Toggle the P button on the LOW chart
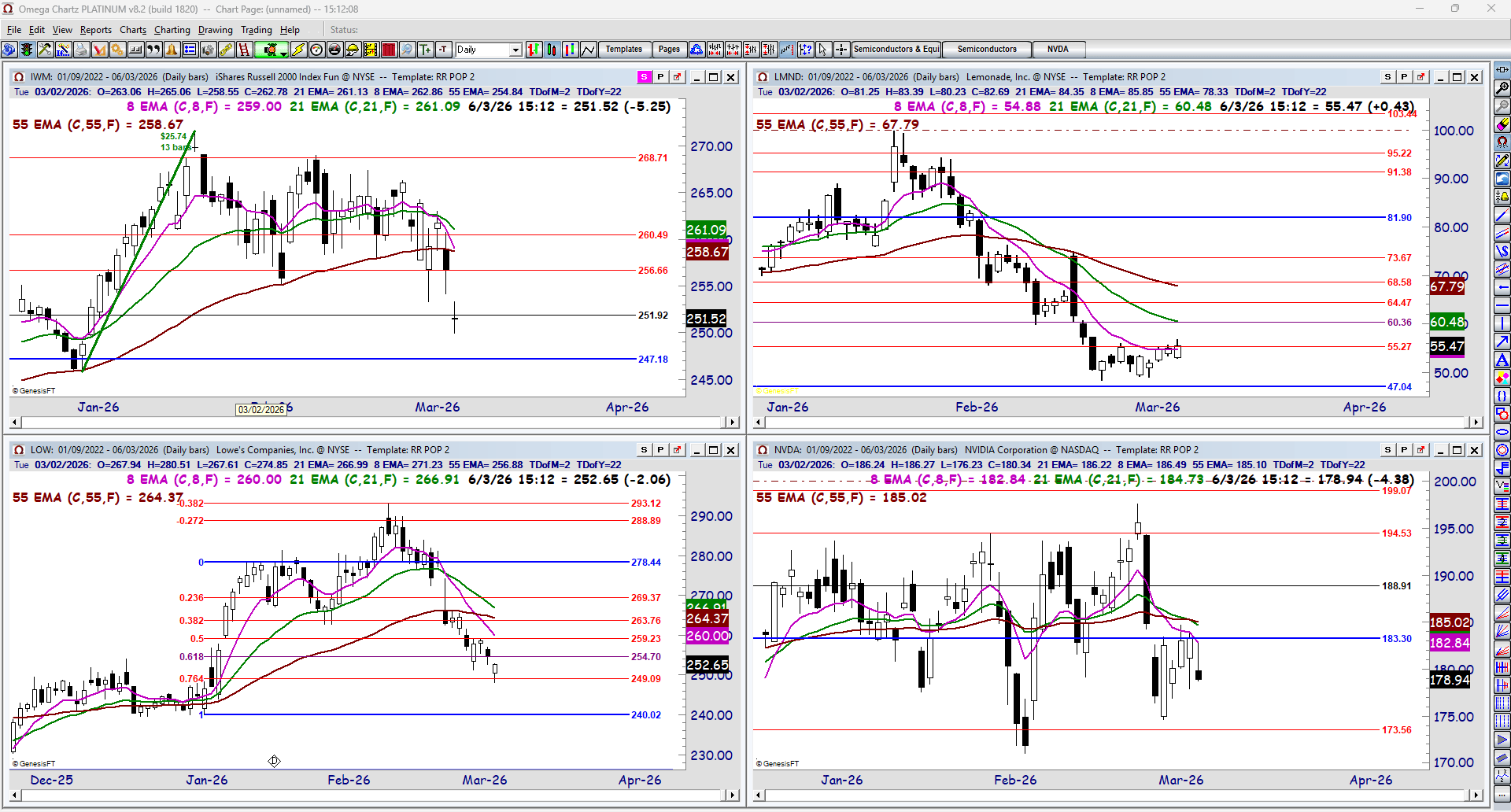 [660, 450]
